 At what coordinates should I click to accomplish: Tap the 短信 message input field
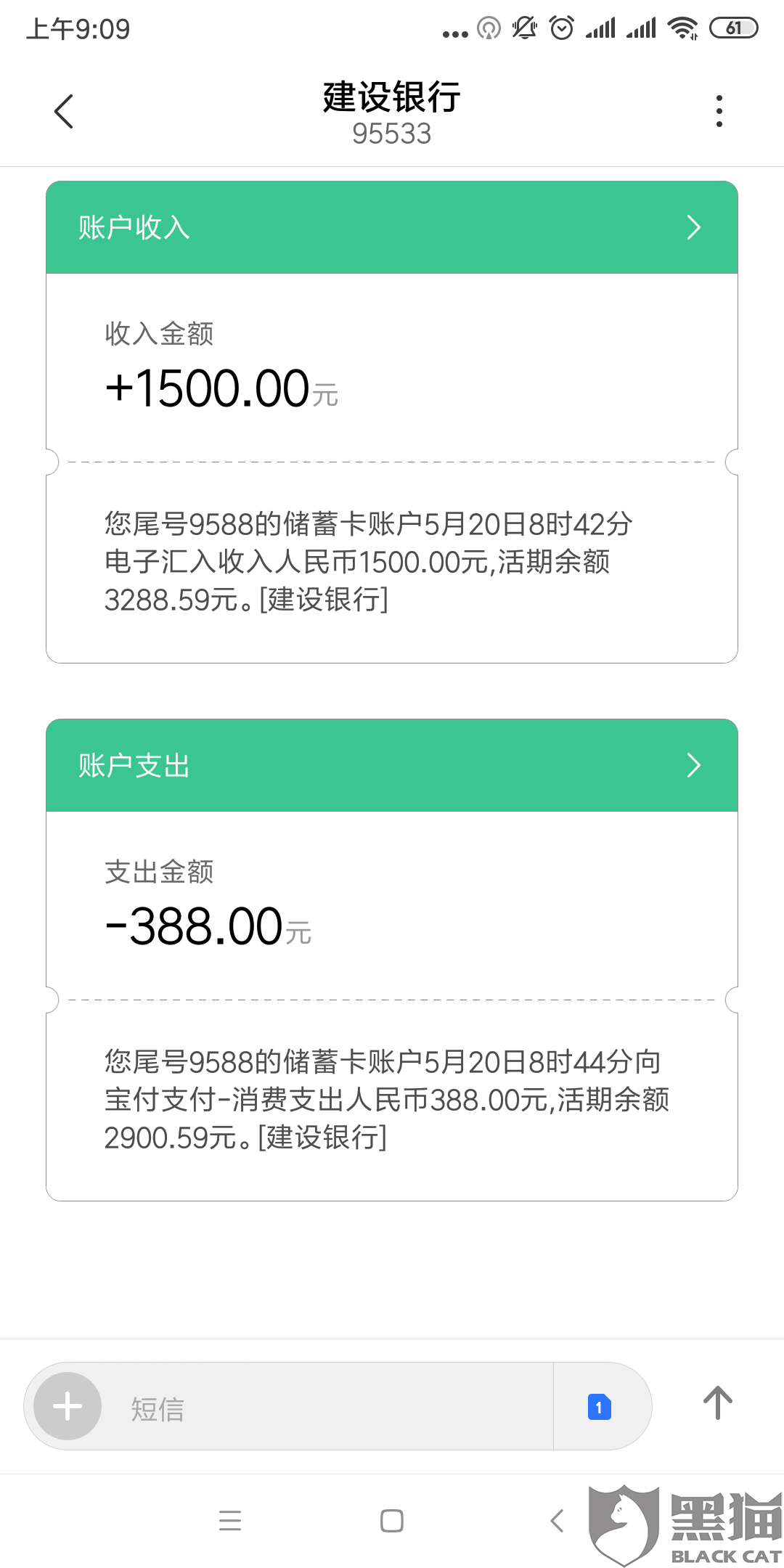pos(327,1407)
